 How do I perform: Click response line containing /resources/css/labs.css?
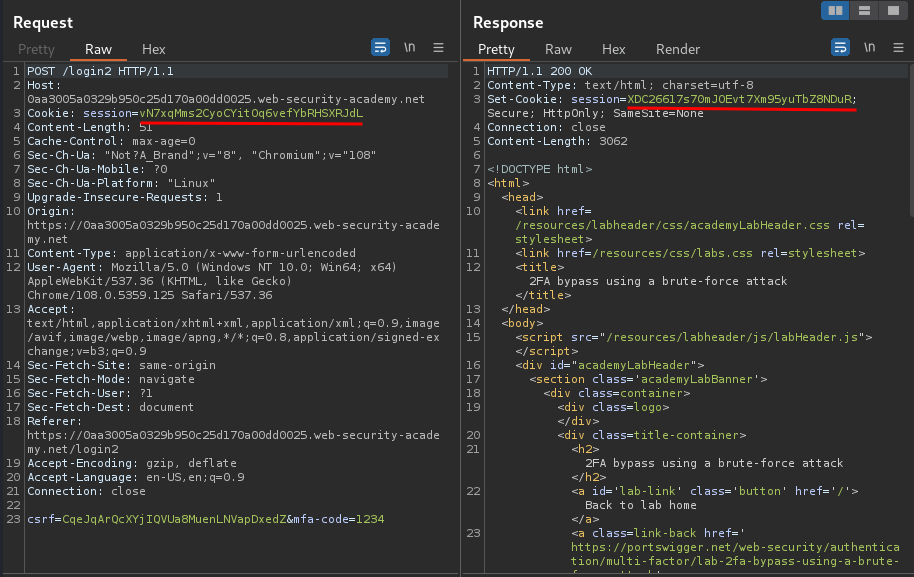690,253
